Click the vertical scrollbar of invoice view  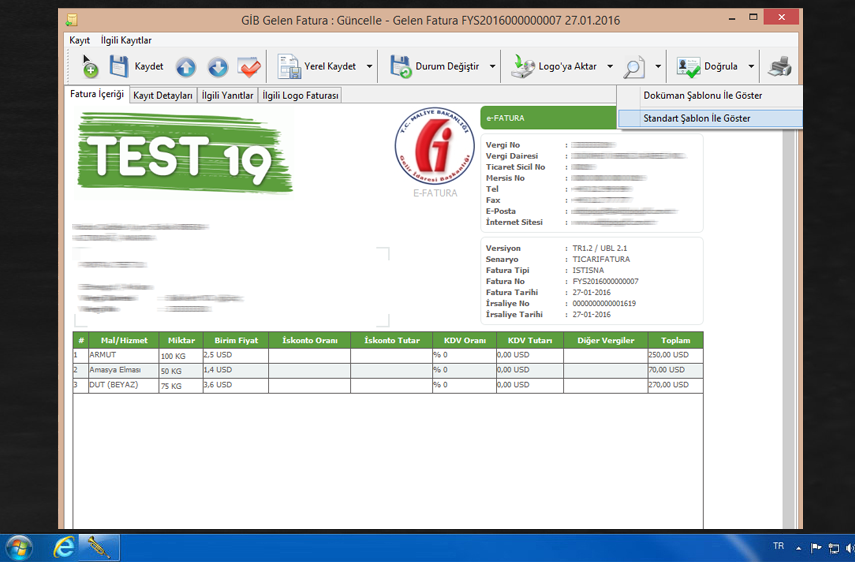point(789,327)
